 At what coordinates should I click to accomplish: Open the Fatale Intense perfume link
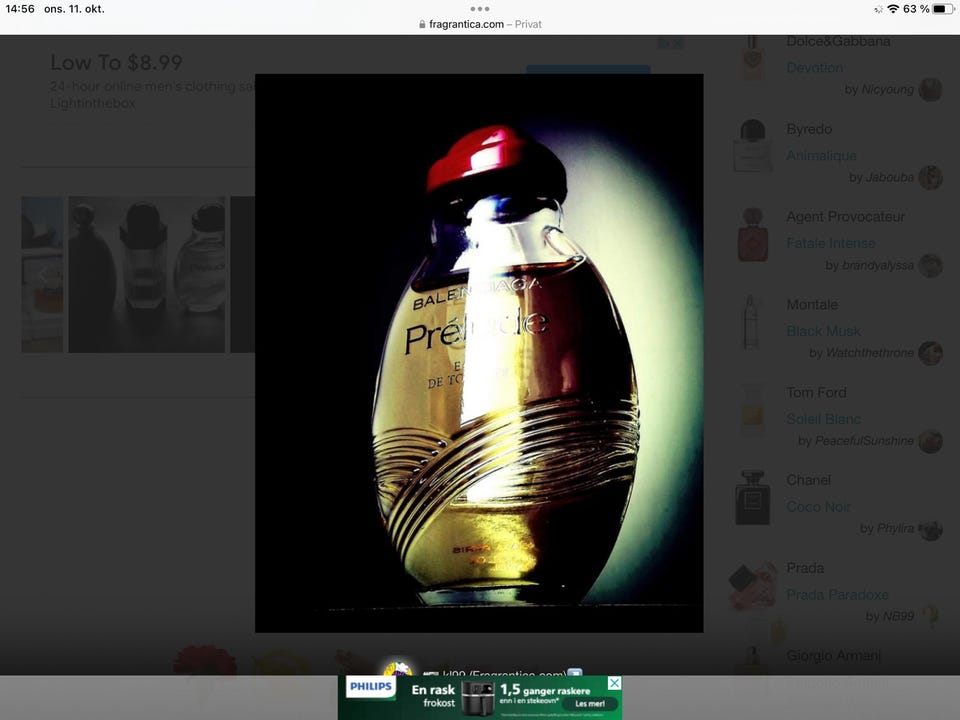coord(830,243)
